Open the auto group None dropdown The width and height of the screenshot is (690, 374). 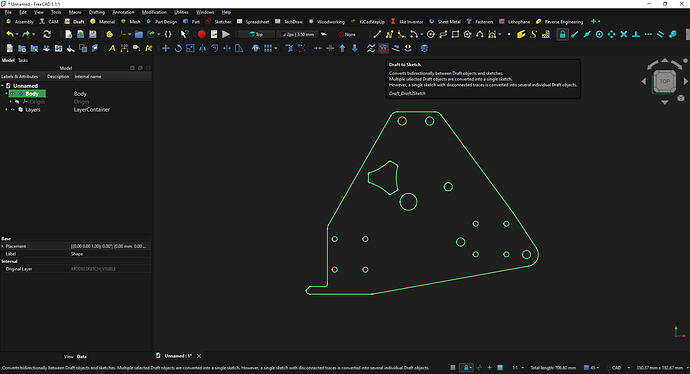(347, 34)
